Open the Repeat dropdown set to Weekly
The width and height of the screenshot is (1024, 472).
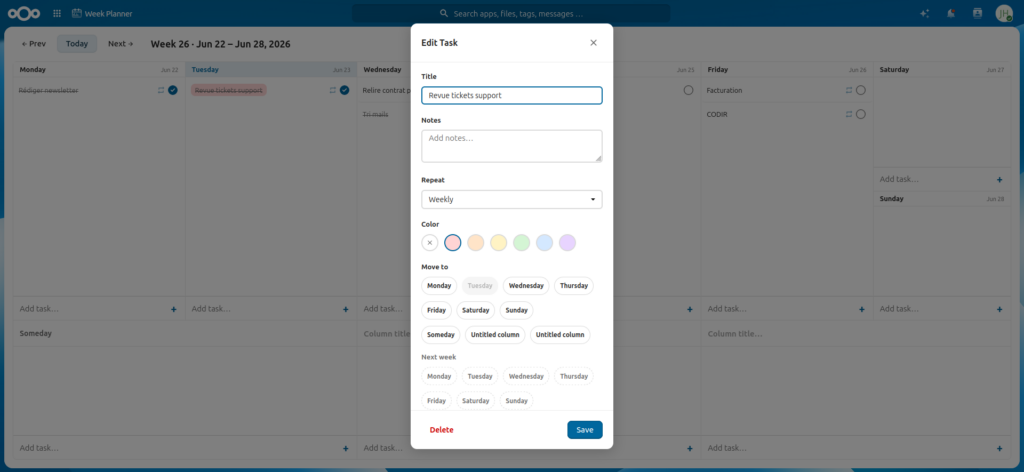pyautogui.click(x=512, y=199)
